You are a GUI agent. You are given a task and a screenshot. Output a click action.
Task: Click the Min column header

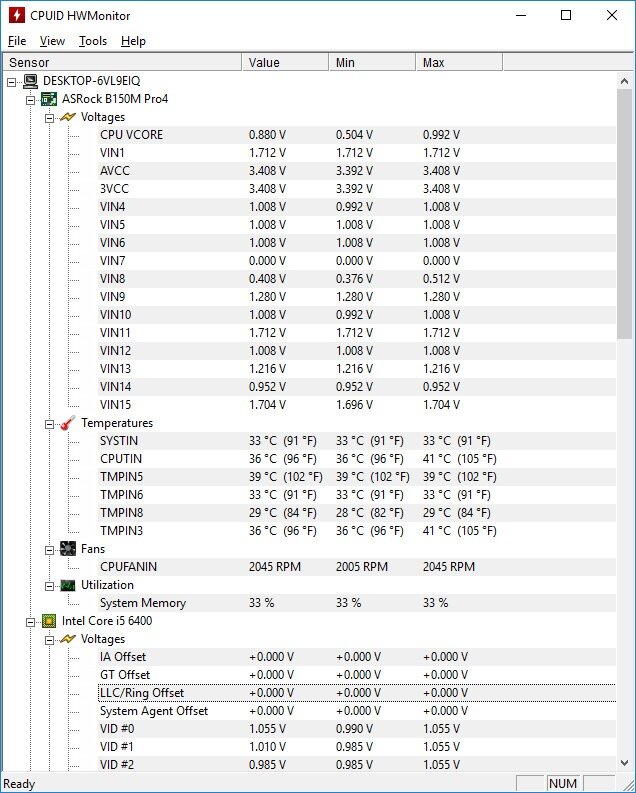pyautogui.click(x=372, y=62)
